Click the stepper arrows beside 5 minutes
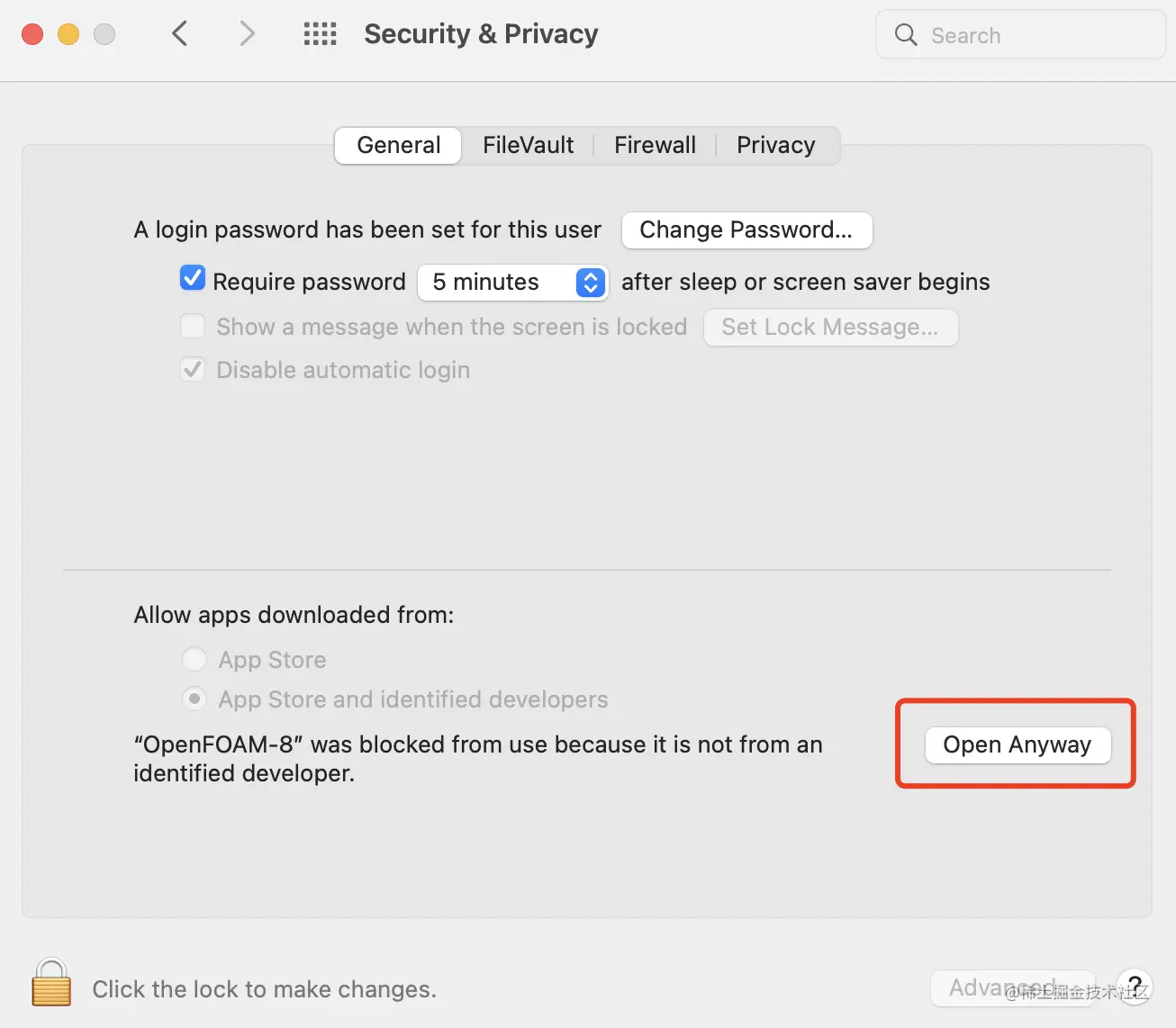Image resolution: width=1176 pixels, height=1028 pixels. pyautogui.click(x=590, y=282)
